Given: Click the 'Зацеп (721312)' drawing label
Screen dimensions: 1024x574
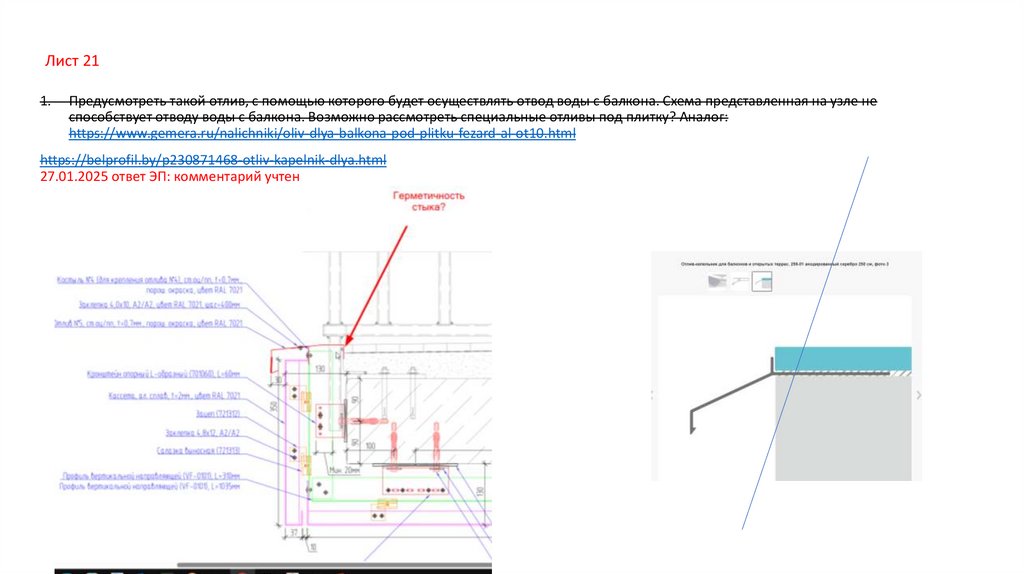Looking at the screenshot, I should [218, 414].
